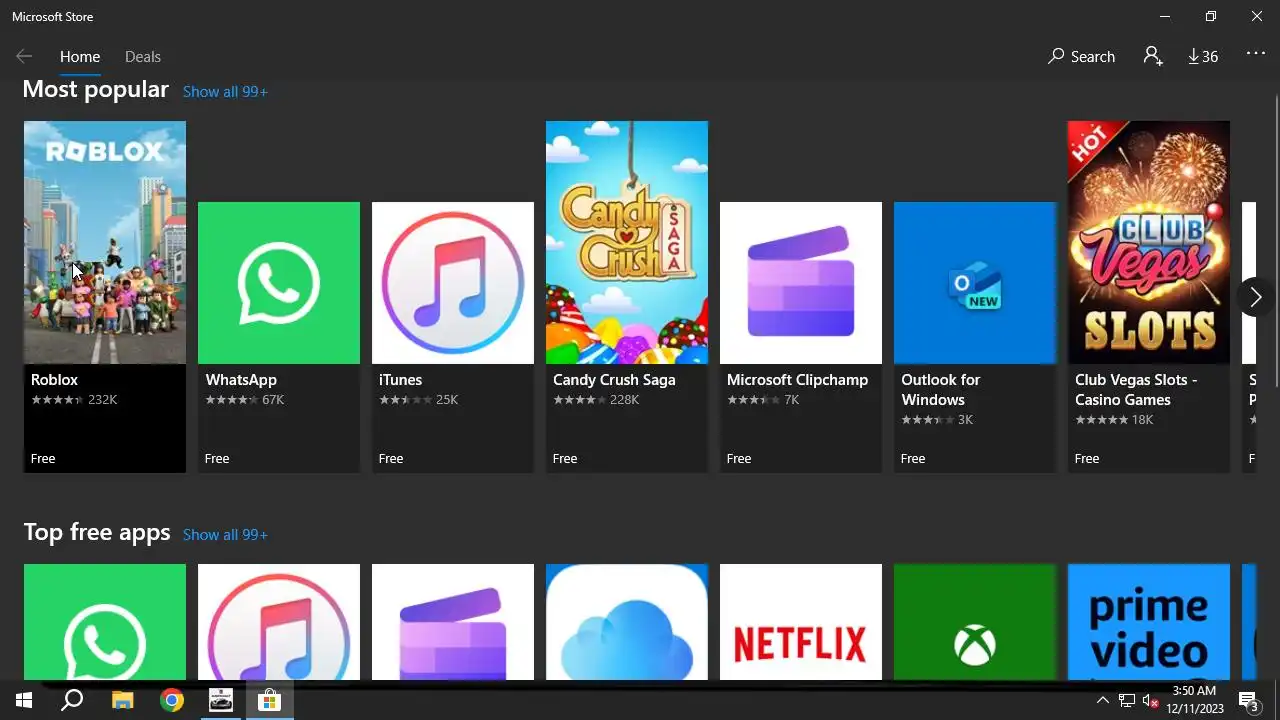Click the Free price on Roblox card

[x=43, y=459]
